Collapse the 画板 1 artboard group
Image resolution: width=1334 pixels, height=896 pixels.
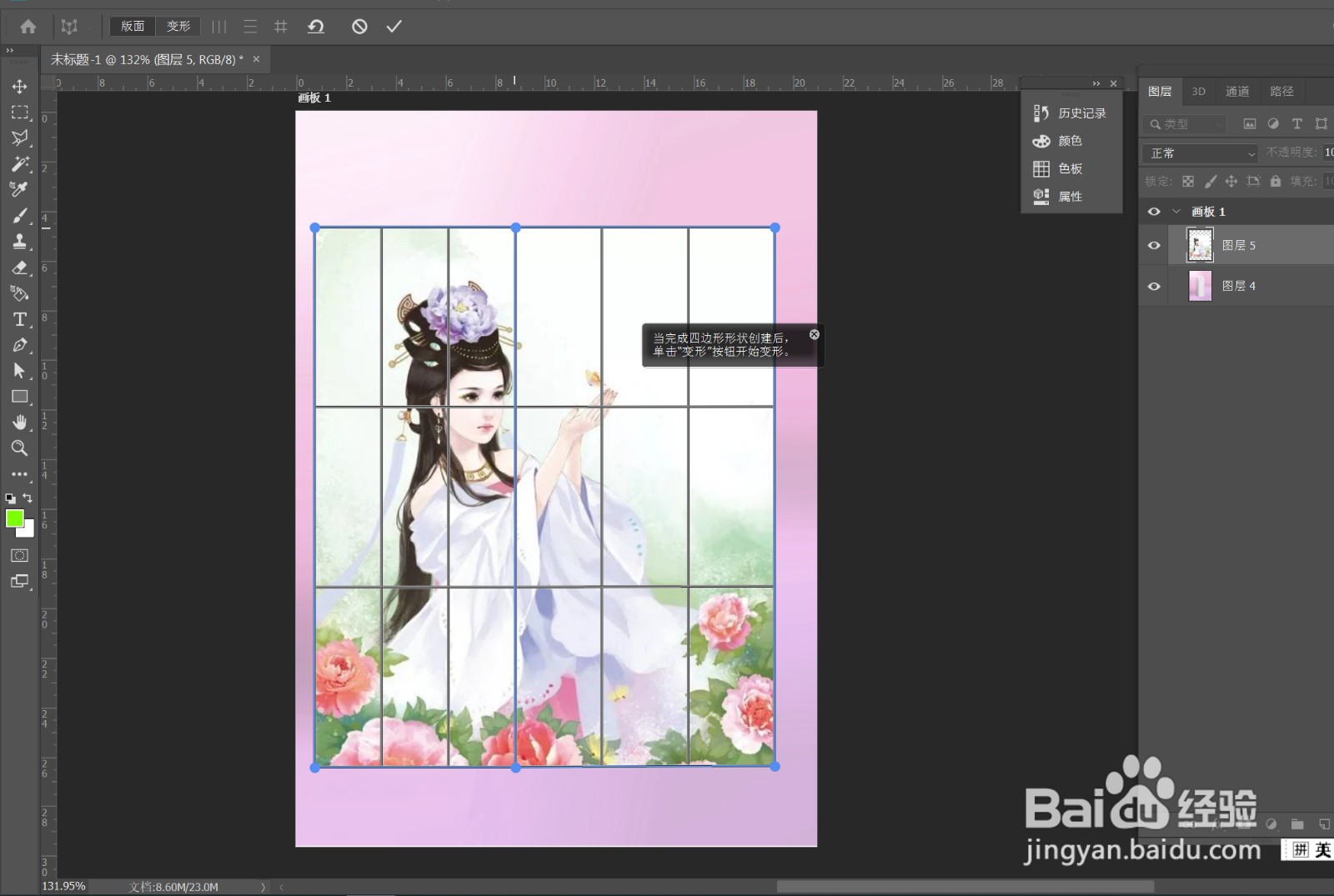(1176, 212)
